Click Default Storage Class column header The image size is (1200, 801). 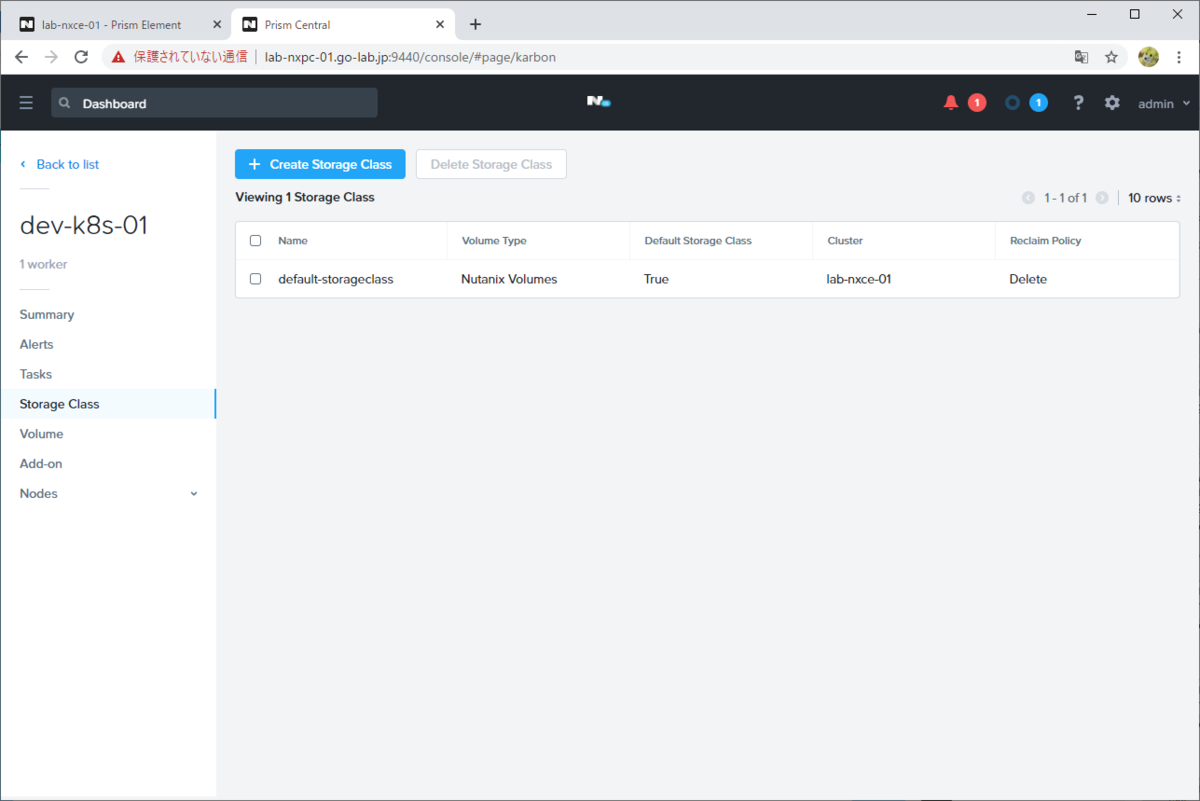click(x=698, y=241)
